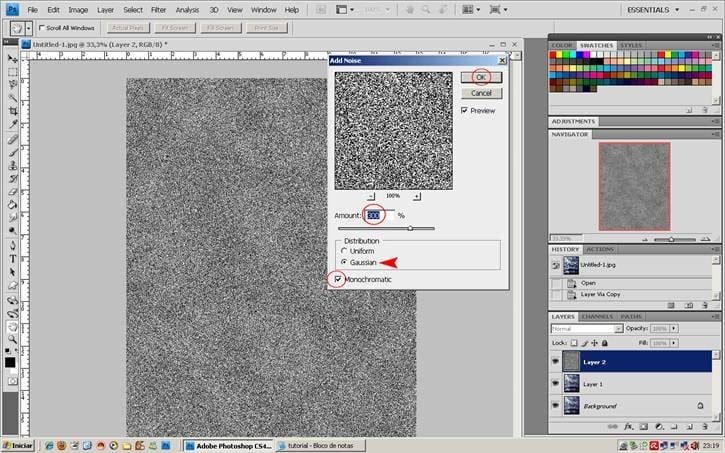725x453 pixels.
Task: Select the History Brush tool
Action: coord(12,178)
